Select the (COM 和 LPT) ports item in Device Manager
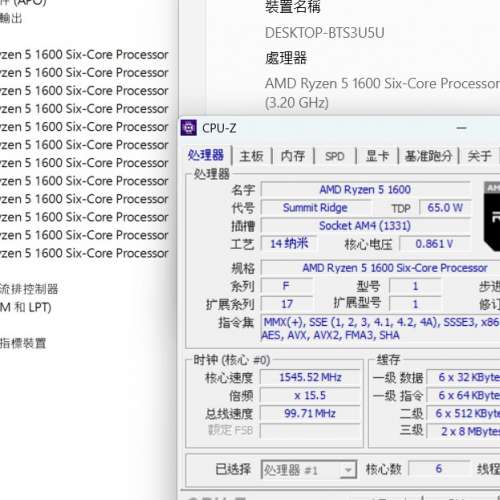500x500 pixels. 25,307
